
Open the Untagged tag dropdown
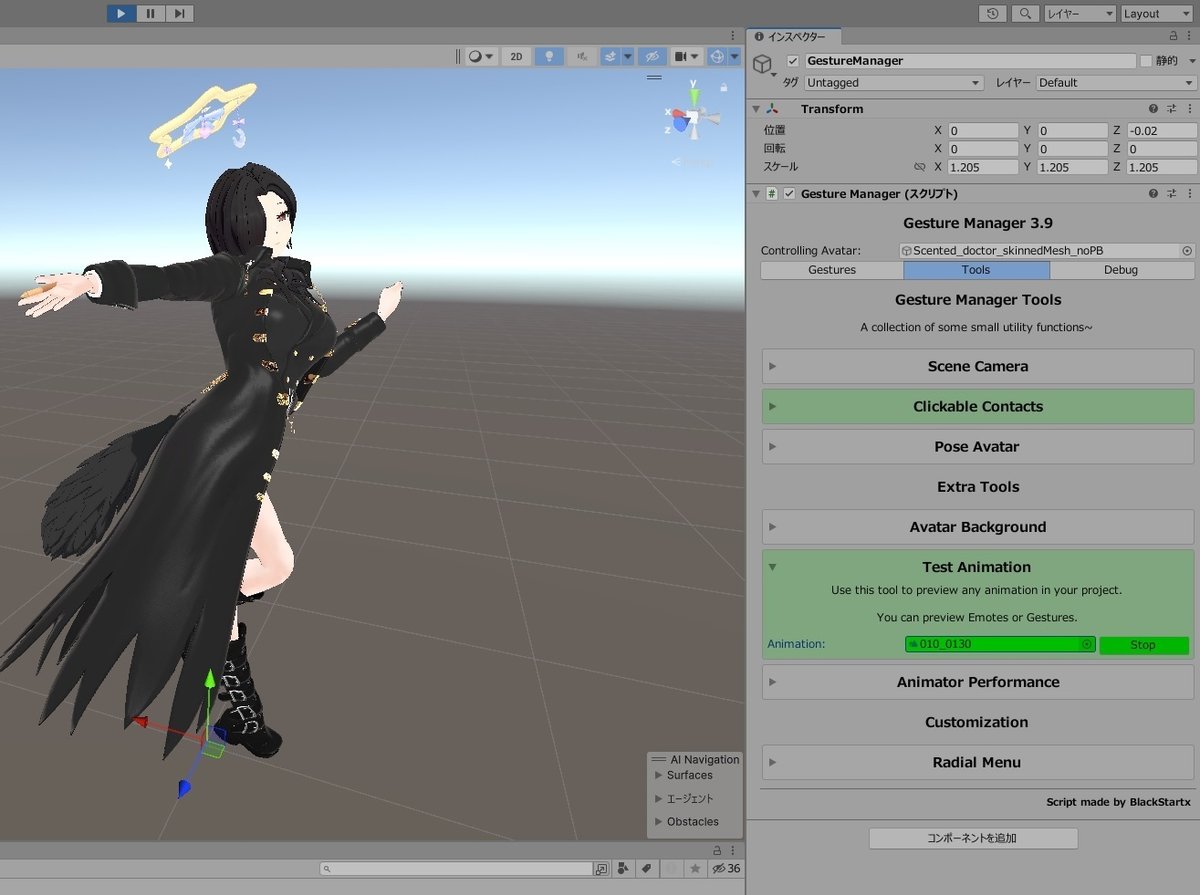pyautogui.click(x=893, y=82)
